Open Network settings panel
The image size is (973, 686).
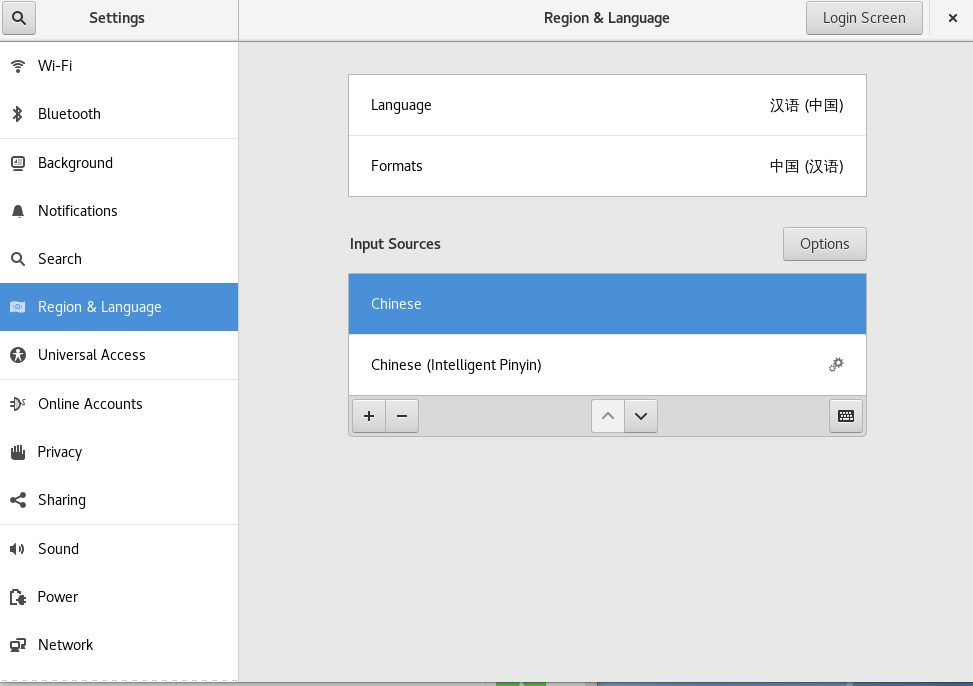point(119,645)
